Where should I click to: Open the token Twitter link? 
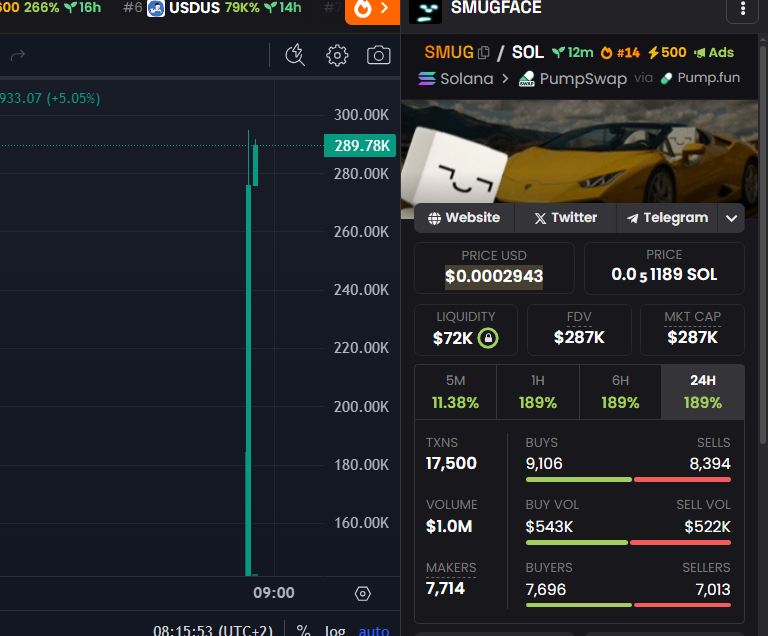click(565, 218)
